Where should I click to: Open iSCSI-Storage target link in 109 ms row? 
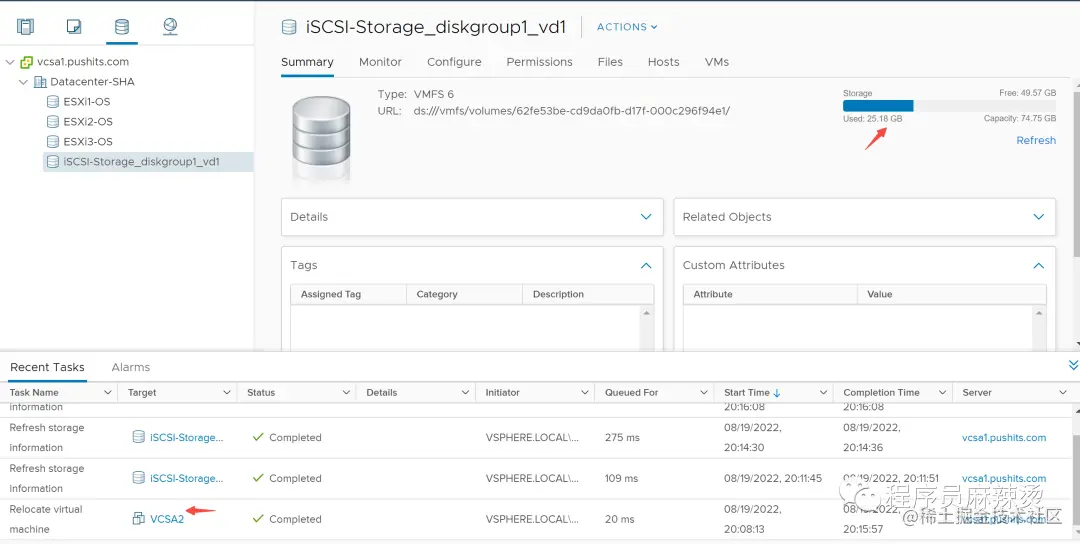point(187,478)
